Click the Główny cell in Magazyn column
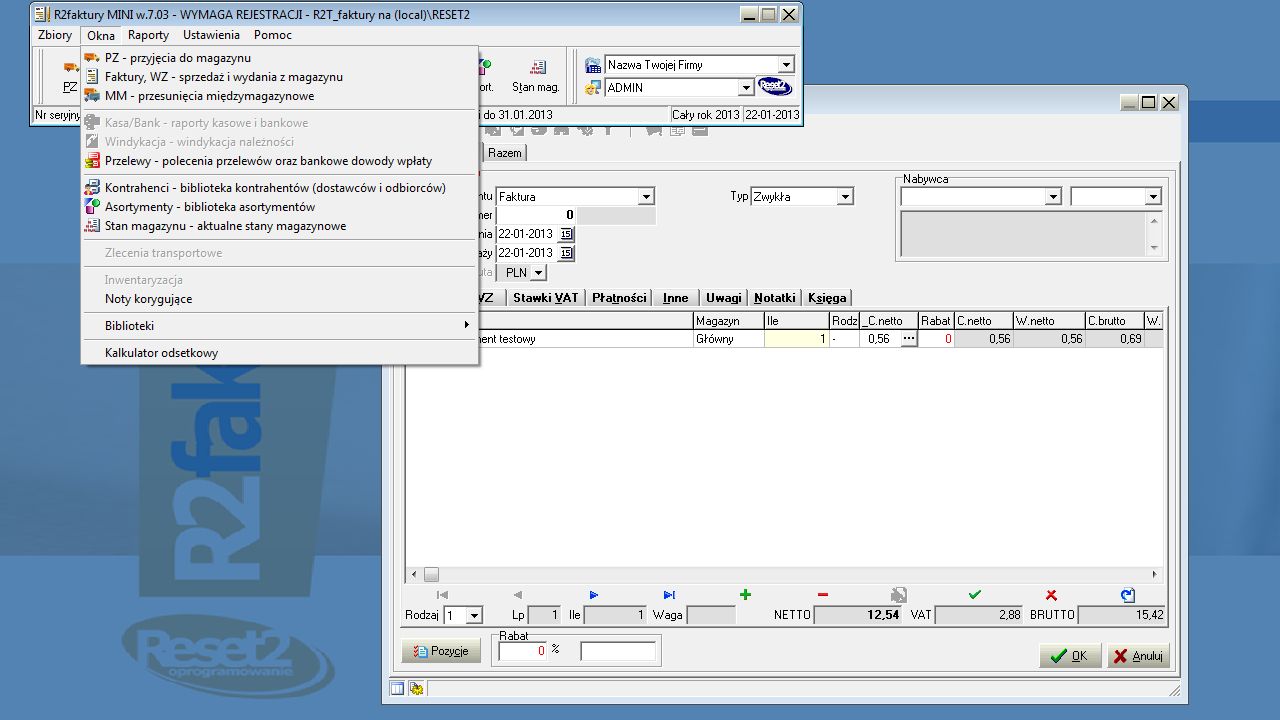This screenshot has height=720, width=1280. click(728, 339)
